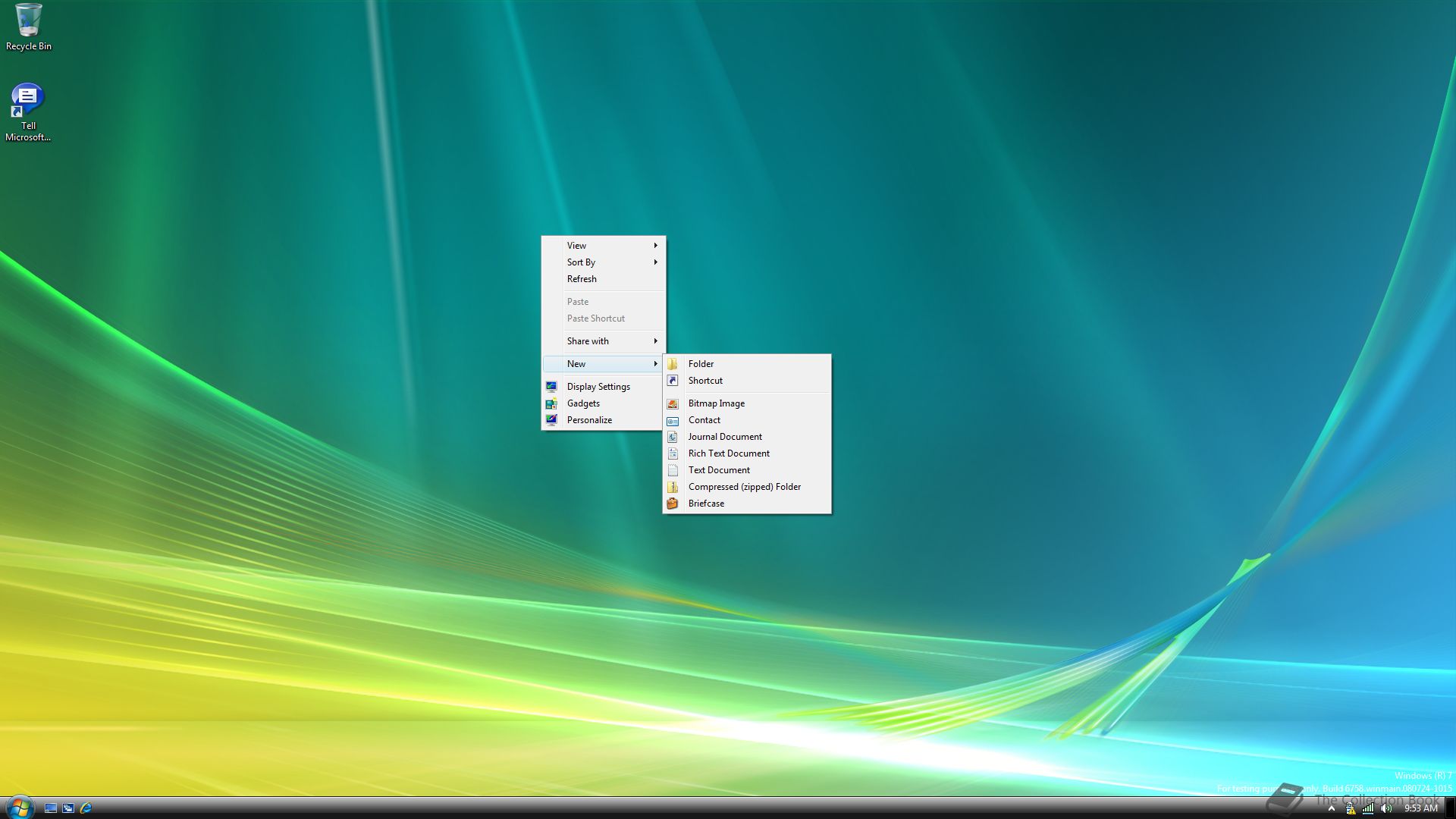Screen dimensions: 1456x819
Task: Show hidden tray icons arrow
Action: pos(1331,808)
